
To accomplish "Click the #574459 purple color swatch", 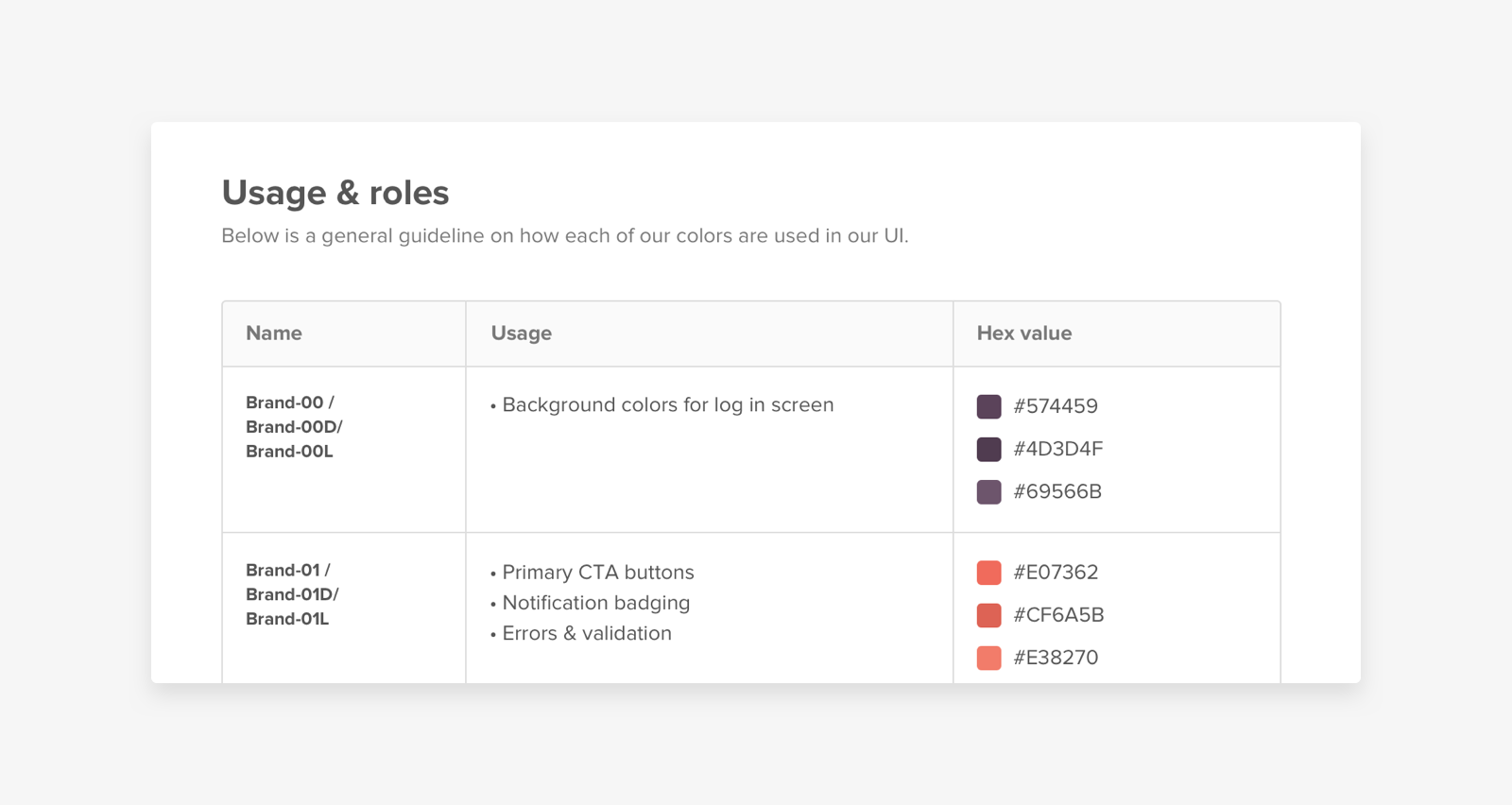I will coord(988,406).
